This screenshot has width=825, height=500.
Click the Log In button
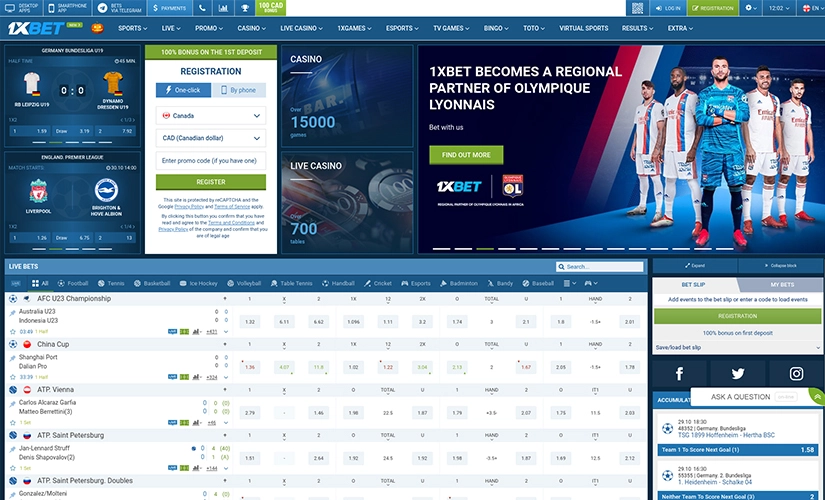(x=668, y=8)
